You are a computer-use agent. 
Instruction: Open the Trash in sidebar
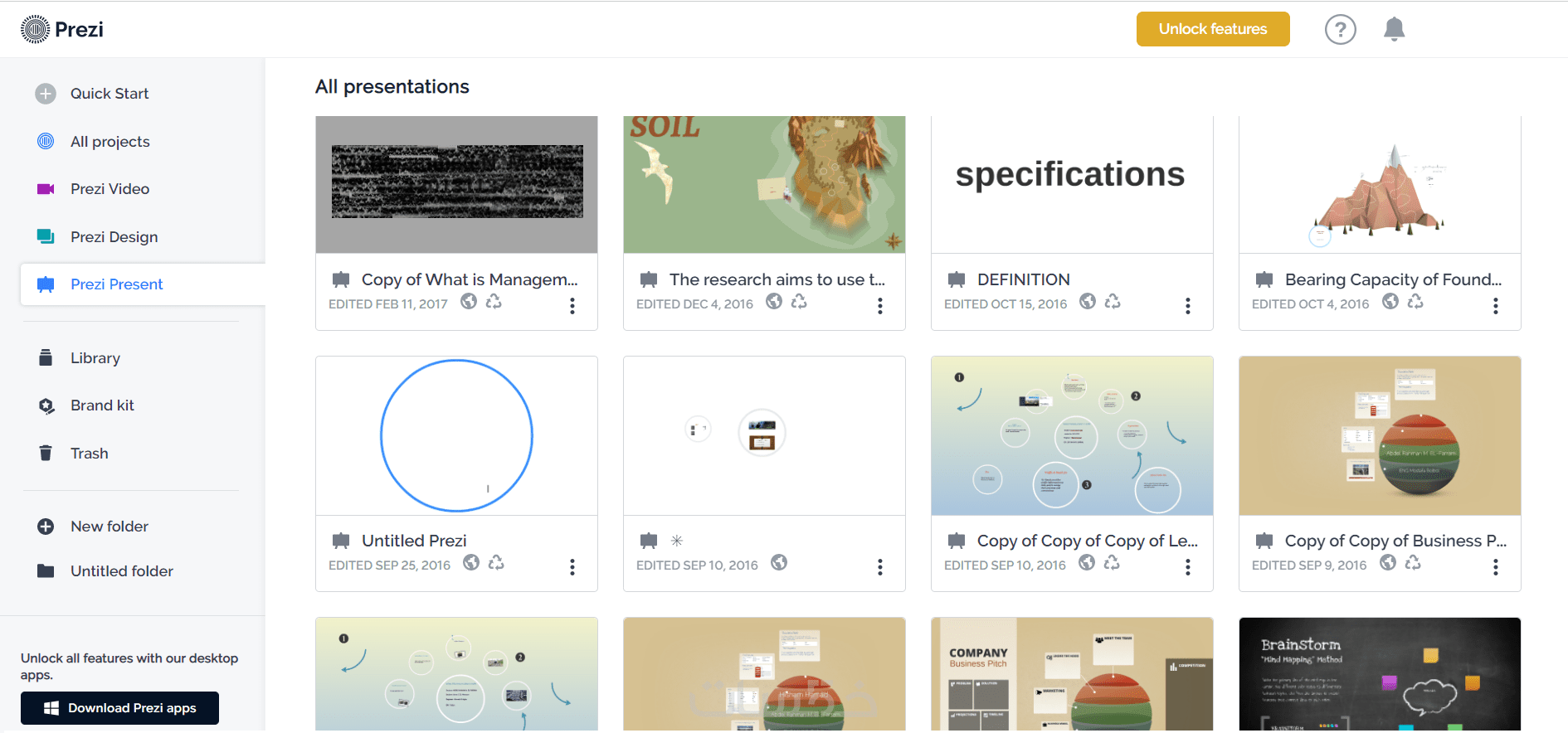[x=89, y=454]
